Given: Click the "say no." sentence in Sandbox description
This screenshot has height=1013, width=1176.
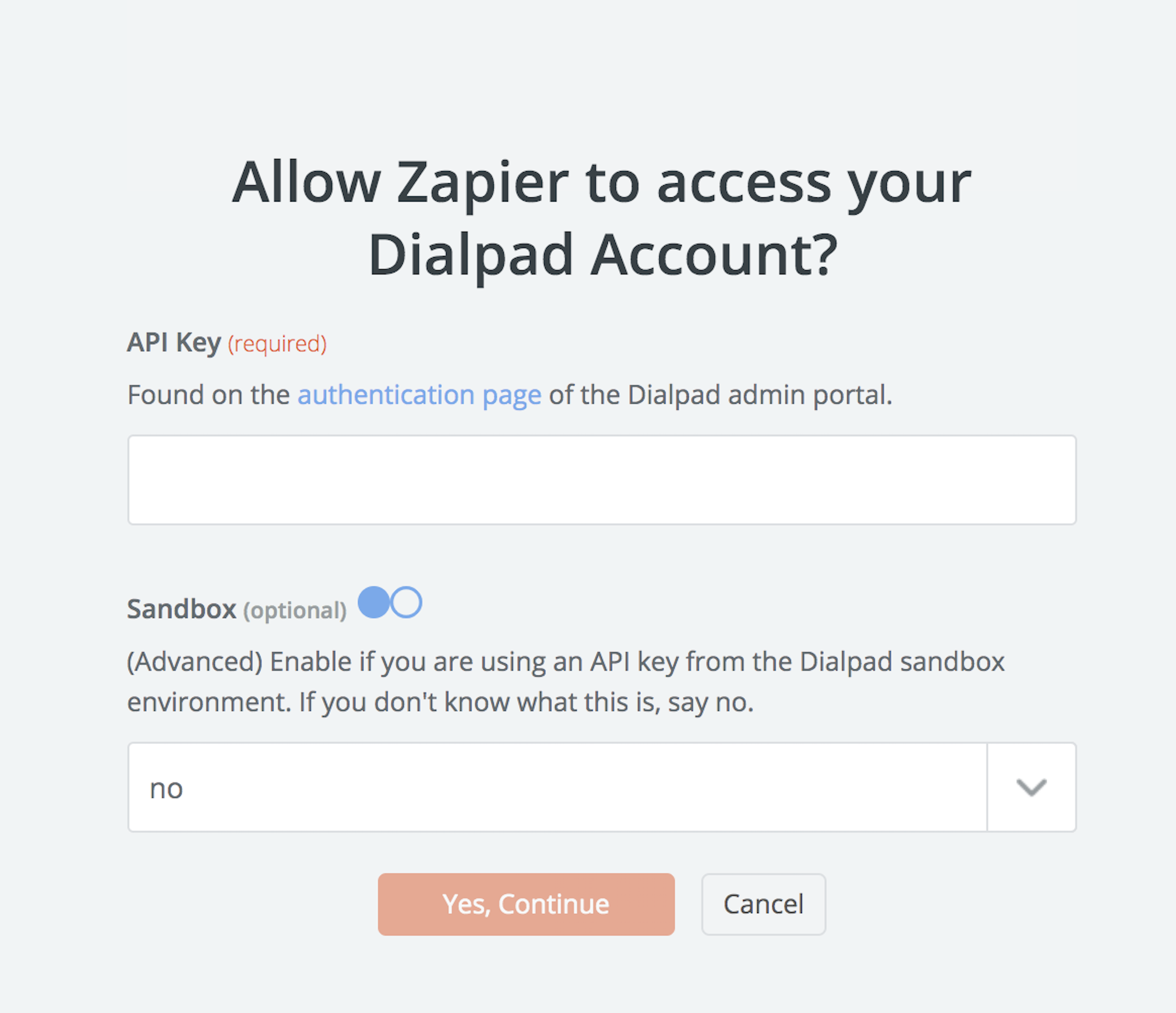Looking at the screenshot, I should coord(711,702).
